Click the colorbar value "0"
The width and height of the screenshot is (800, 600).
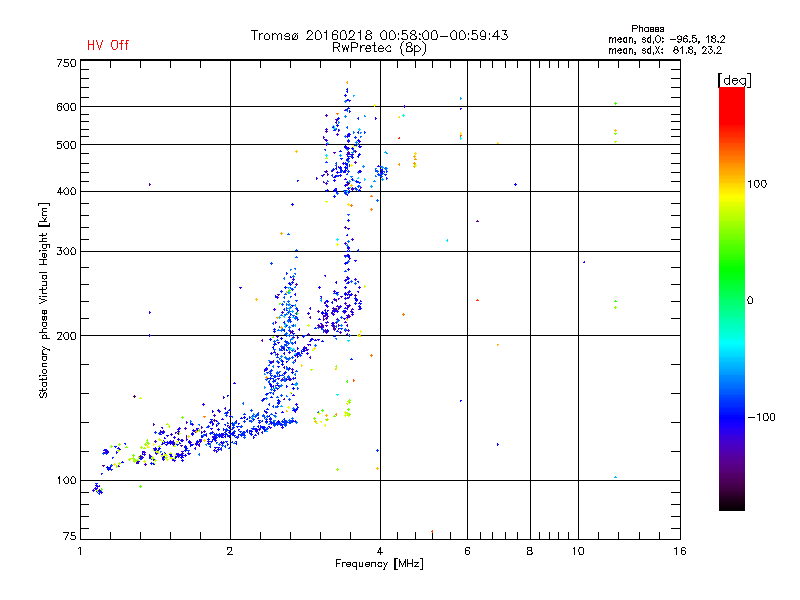749,301
